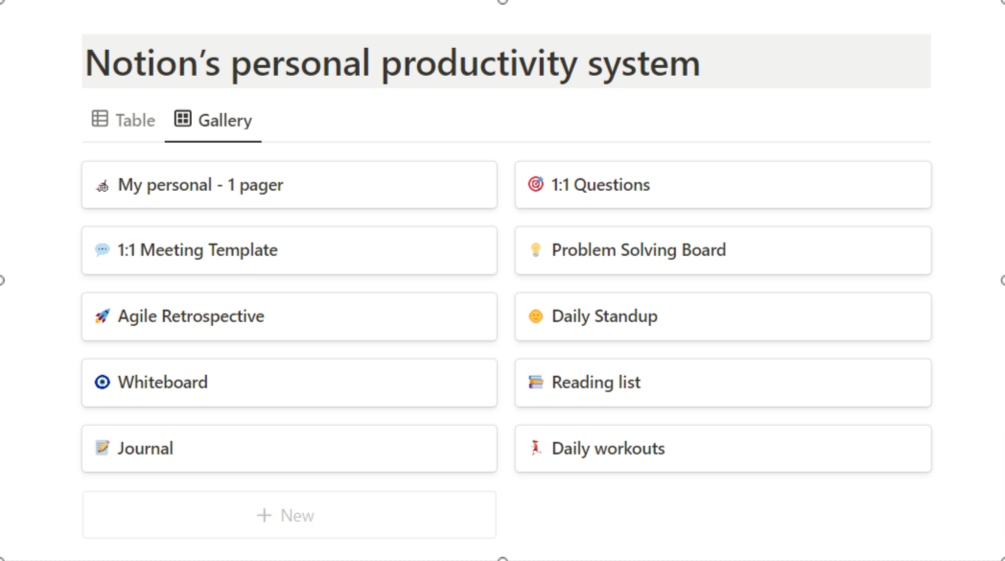Switch to the Table view tab
This screenshot has height=561, width=1005.
coord(123,120)
